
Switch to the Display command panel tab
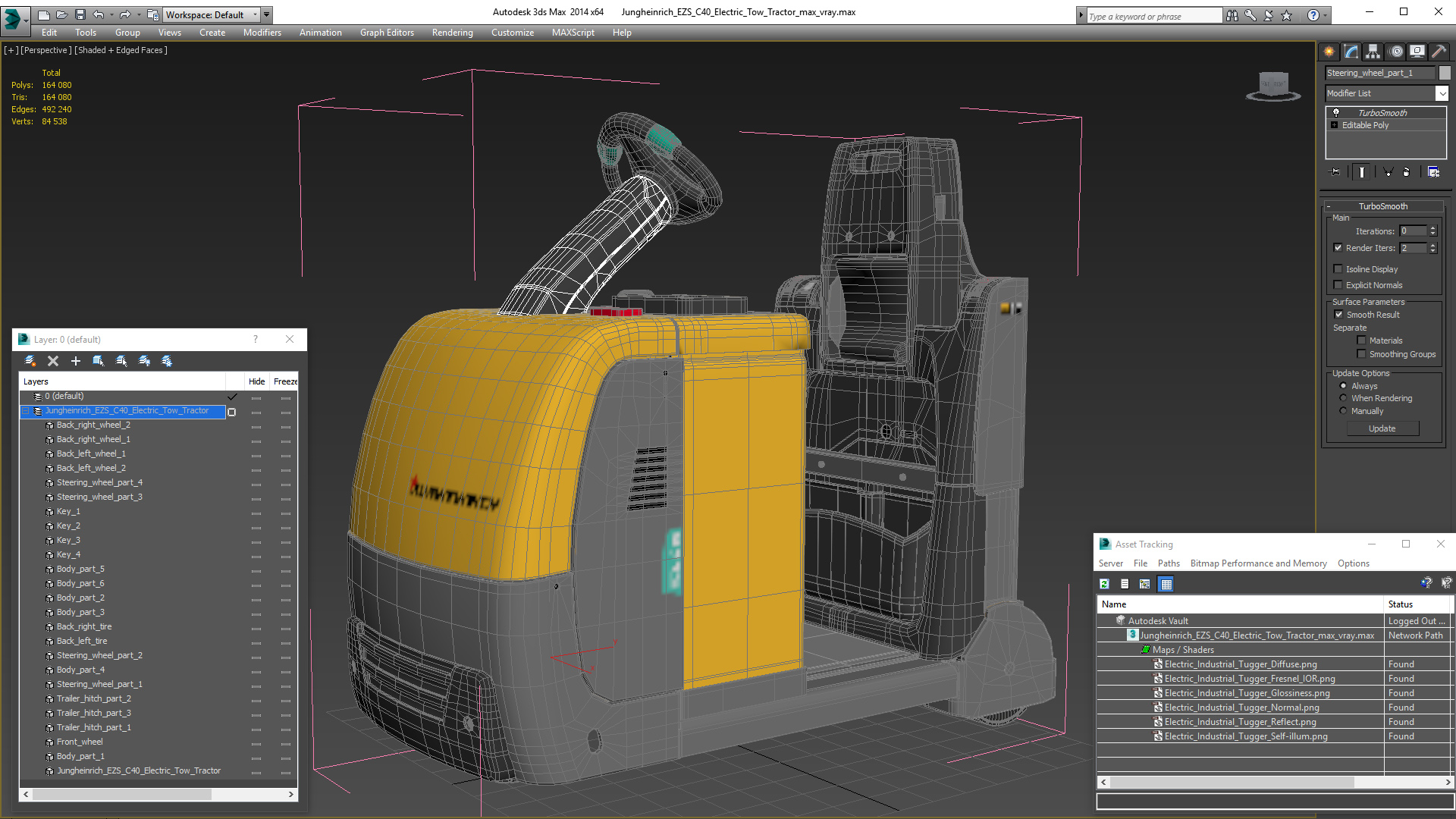point(1417,52)
